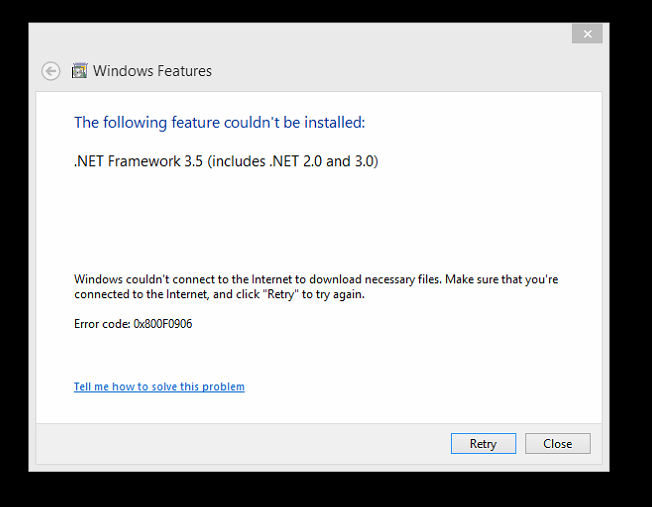The width and height of the screenshot is (652, 507).
Task: Click the ".NET Framework 3.5" feature name
Action: (x=138, y=161)
